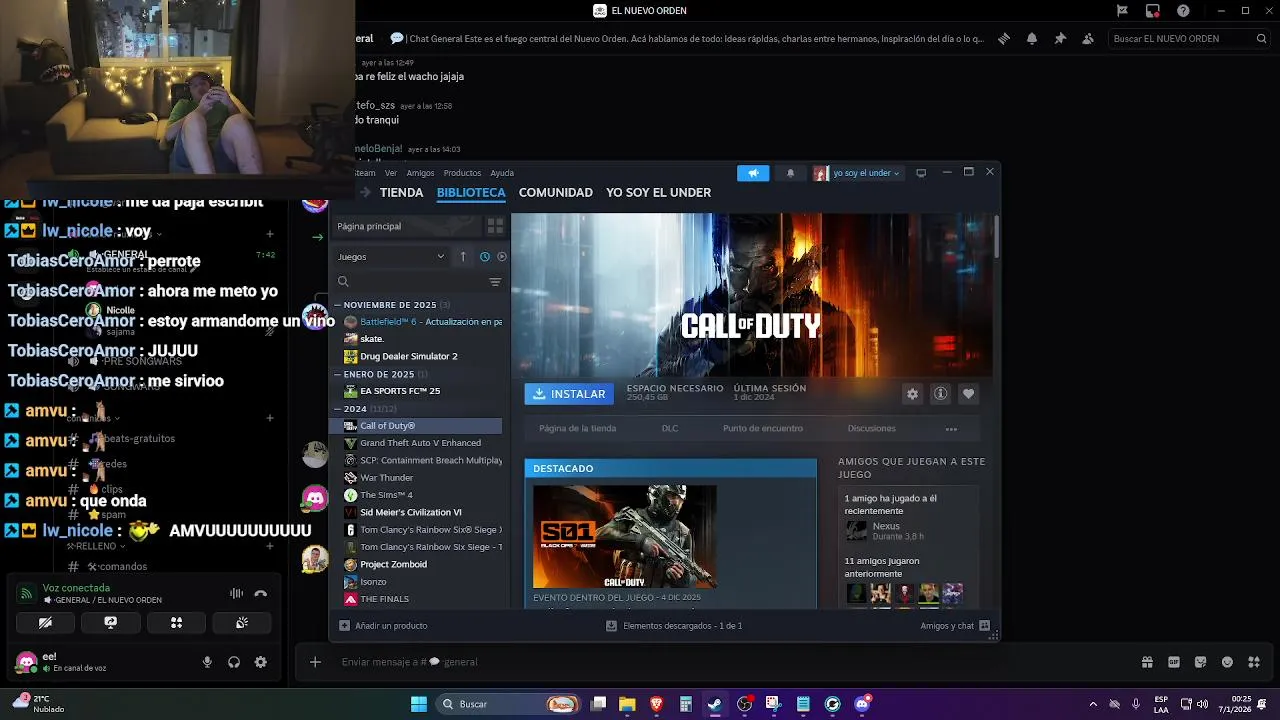Viewport: 1280px width, 720px height.
Task: Open Steam from the Windows taskbar
Action: pos(715,704)
